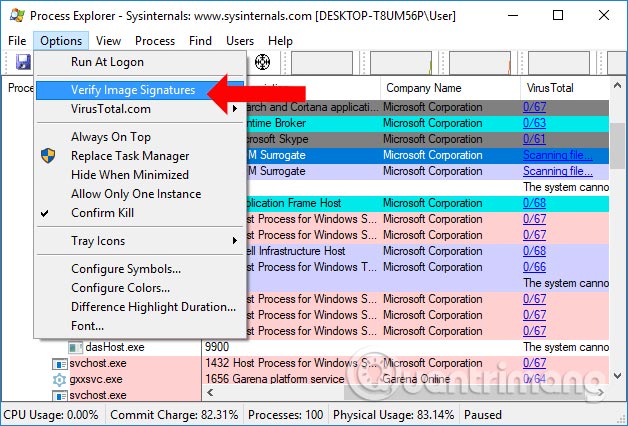
Task: Click Garena Online company name
Action: tap(416, 379)
